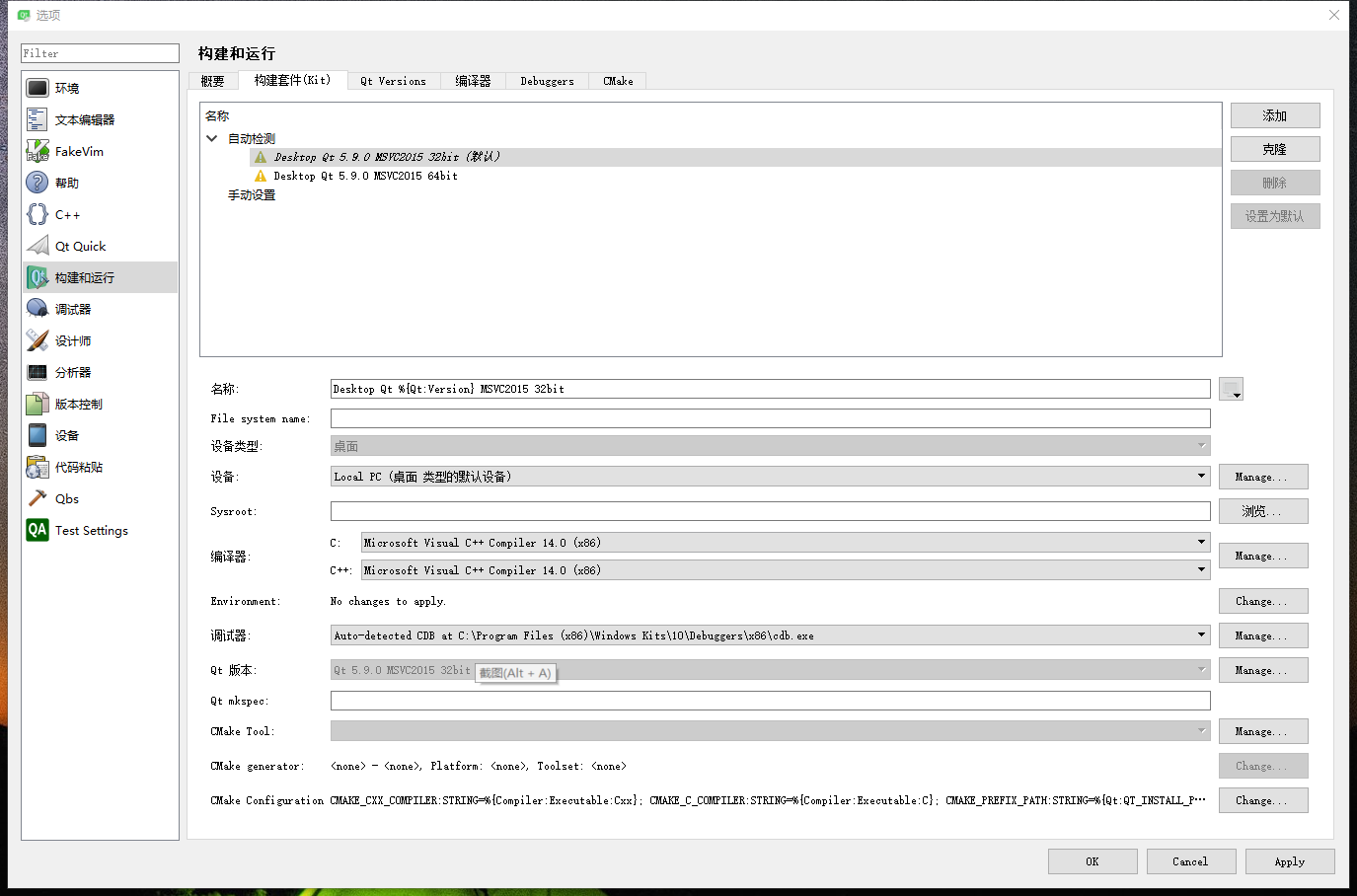Switch to the Debuggers tab

click(547, 81)
